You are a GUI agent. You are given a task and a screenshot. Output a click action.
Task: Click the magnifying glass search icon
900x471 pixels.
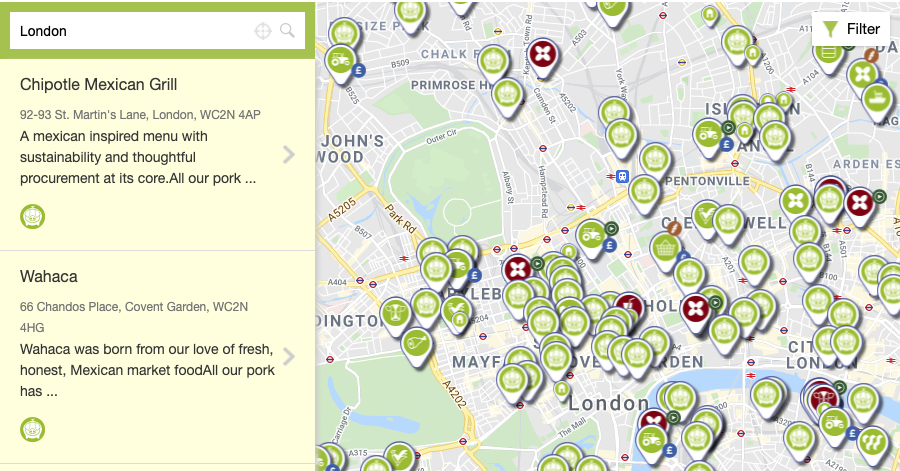tap(288, 31)
